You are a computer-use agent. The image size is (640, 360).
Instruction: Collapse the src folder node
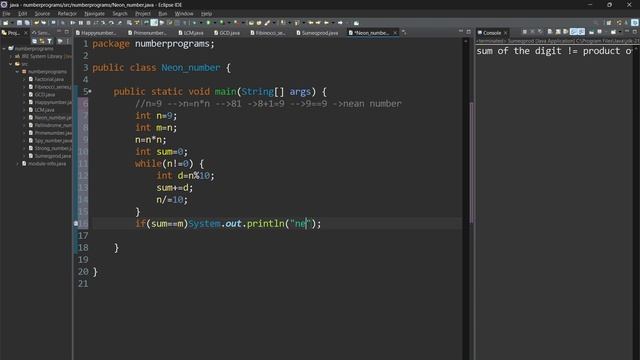pos(11,64)
